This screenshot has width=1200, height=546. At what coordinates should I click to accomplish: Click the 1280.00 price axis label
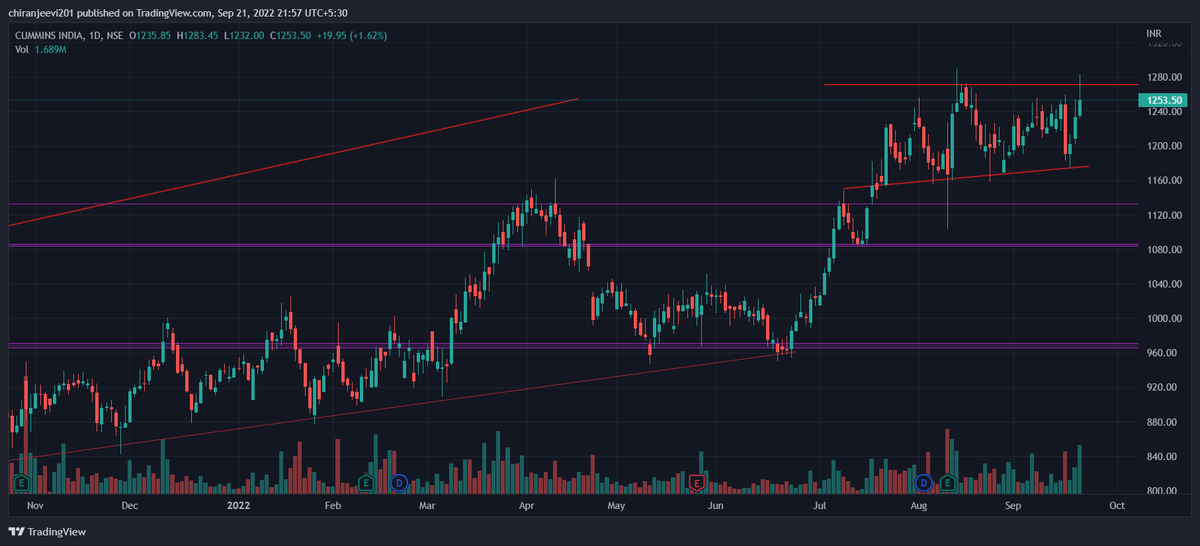tap(1164, 77)
